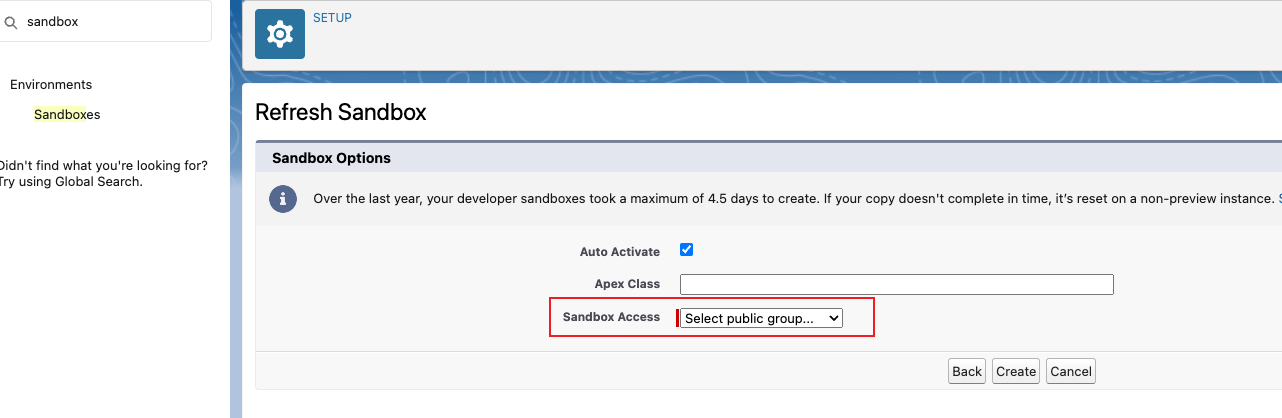The image size is (1282, 418).
Task: Open Sandboxes in the setup sidebar
Action: [x=67, y=114]
